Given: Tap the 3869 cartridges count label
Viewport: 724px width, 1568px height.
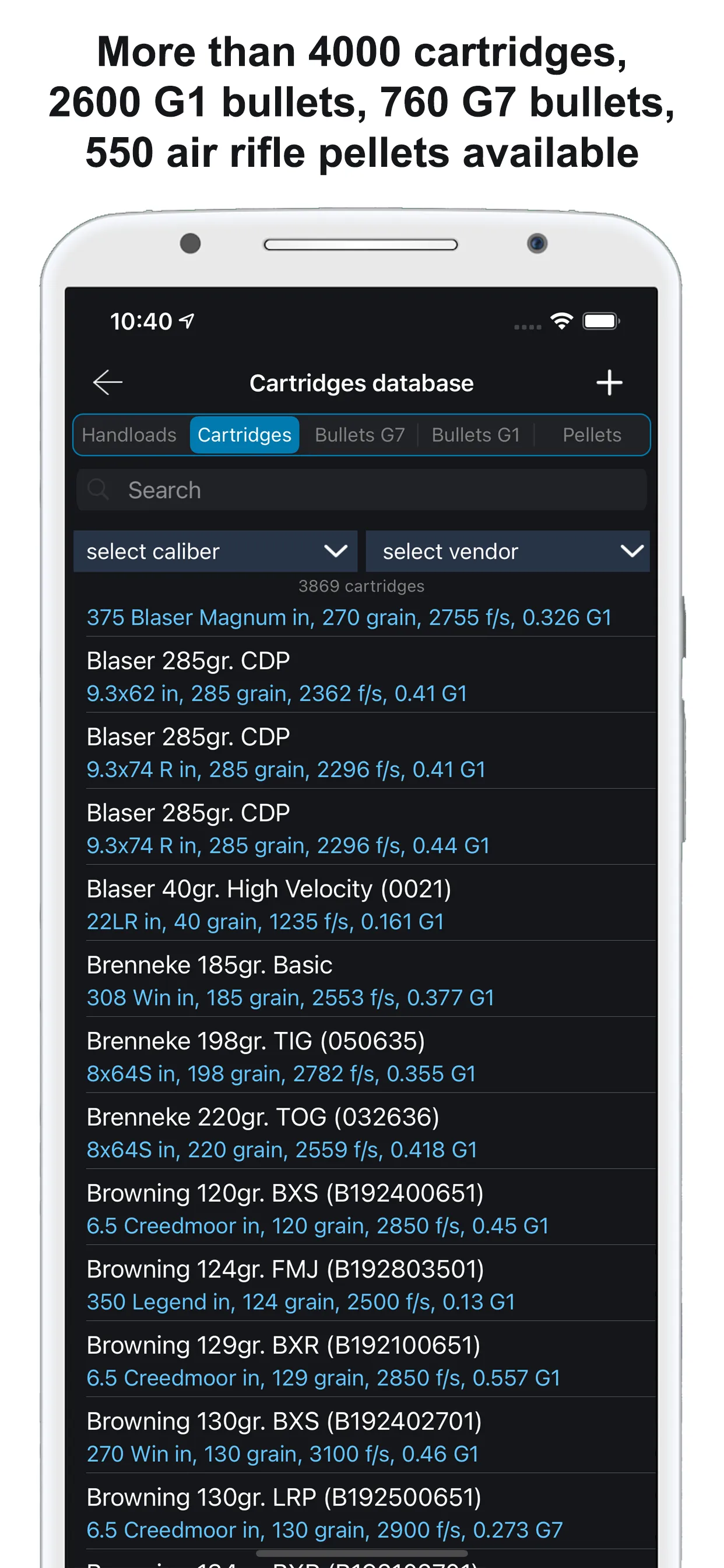Looking at the screenshot, I should point(361,586).
